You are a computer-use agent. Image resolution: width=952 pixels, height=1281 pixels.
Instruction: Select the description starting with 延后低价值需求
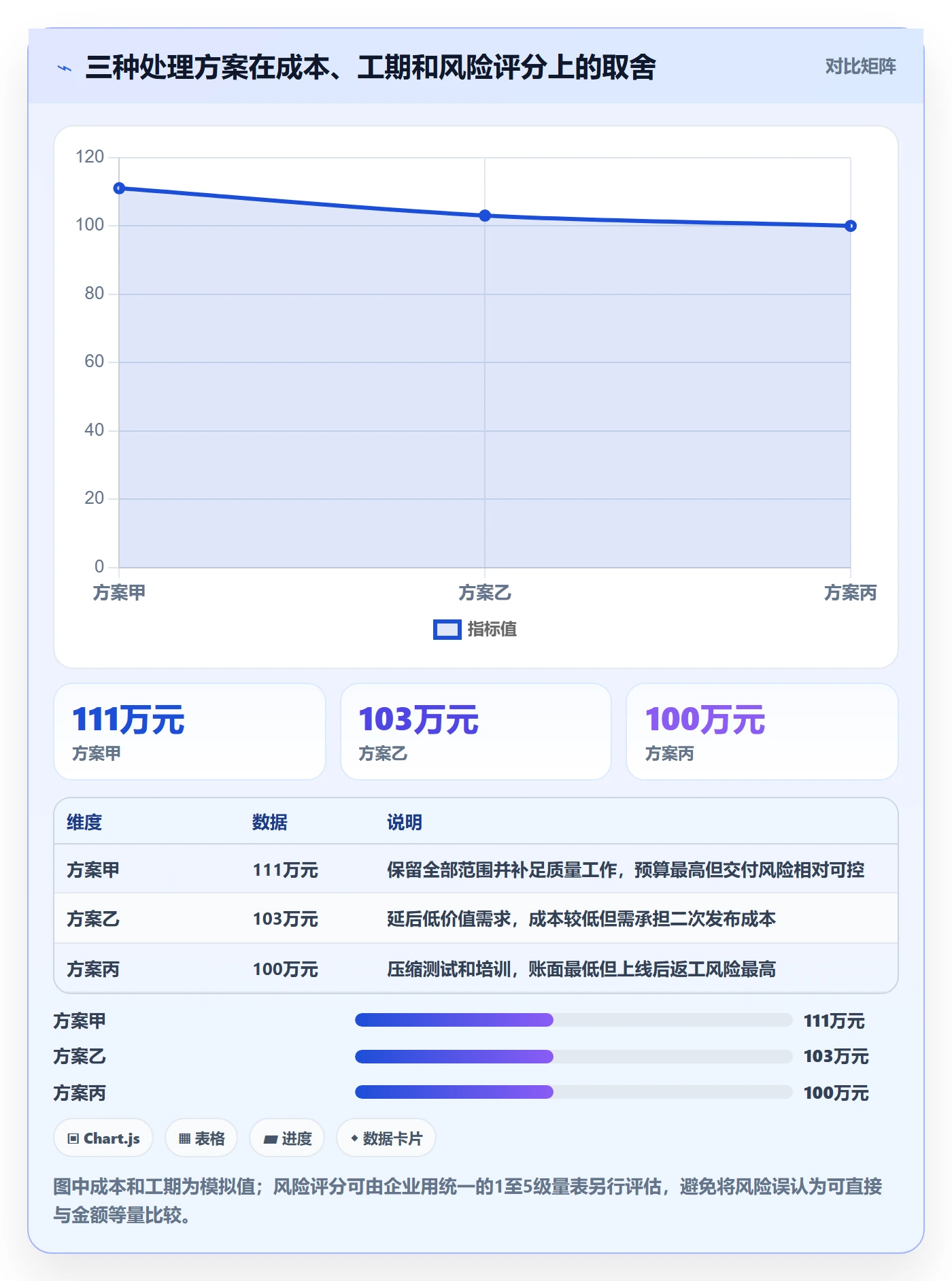click(581, 919)
